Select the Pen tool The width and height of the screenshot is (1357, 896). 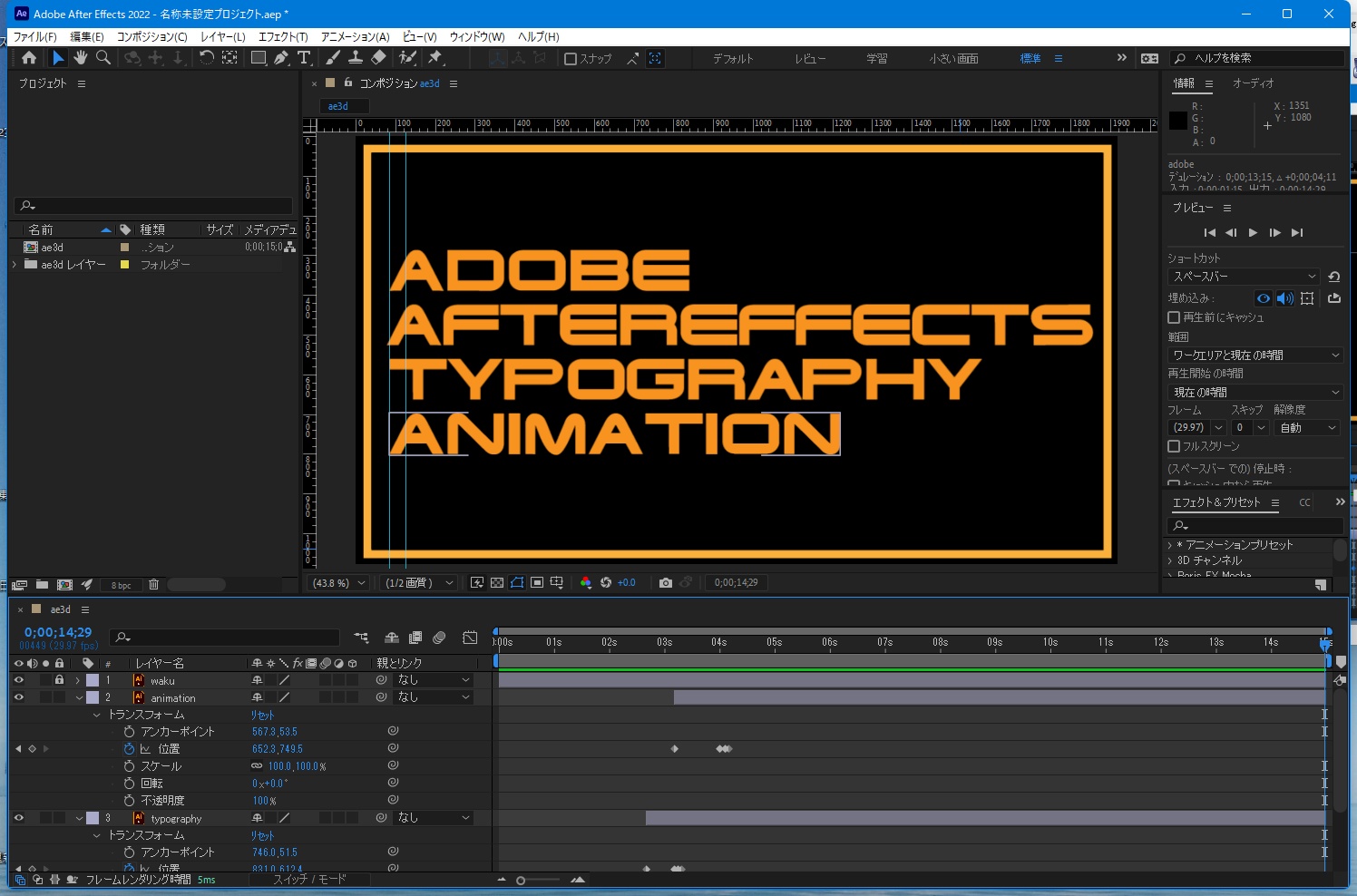click(281, 58)
